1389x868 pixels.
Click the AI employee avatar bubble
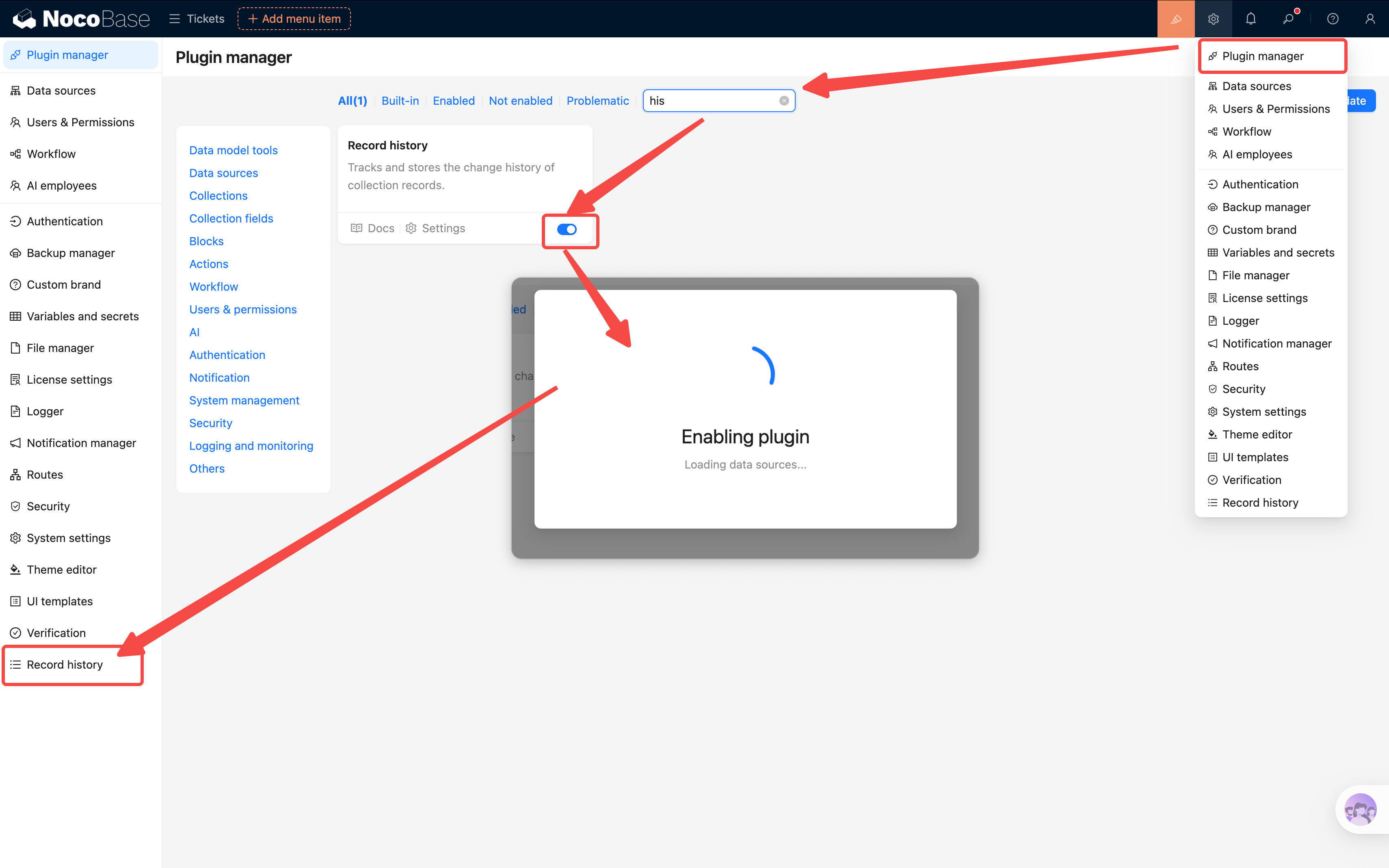[1360, 810]
